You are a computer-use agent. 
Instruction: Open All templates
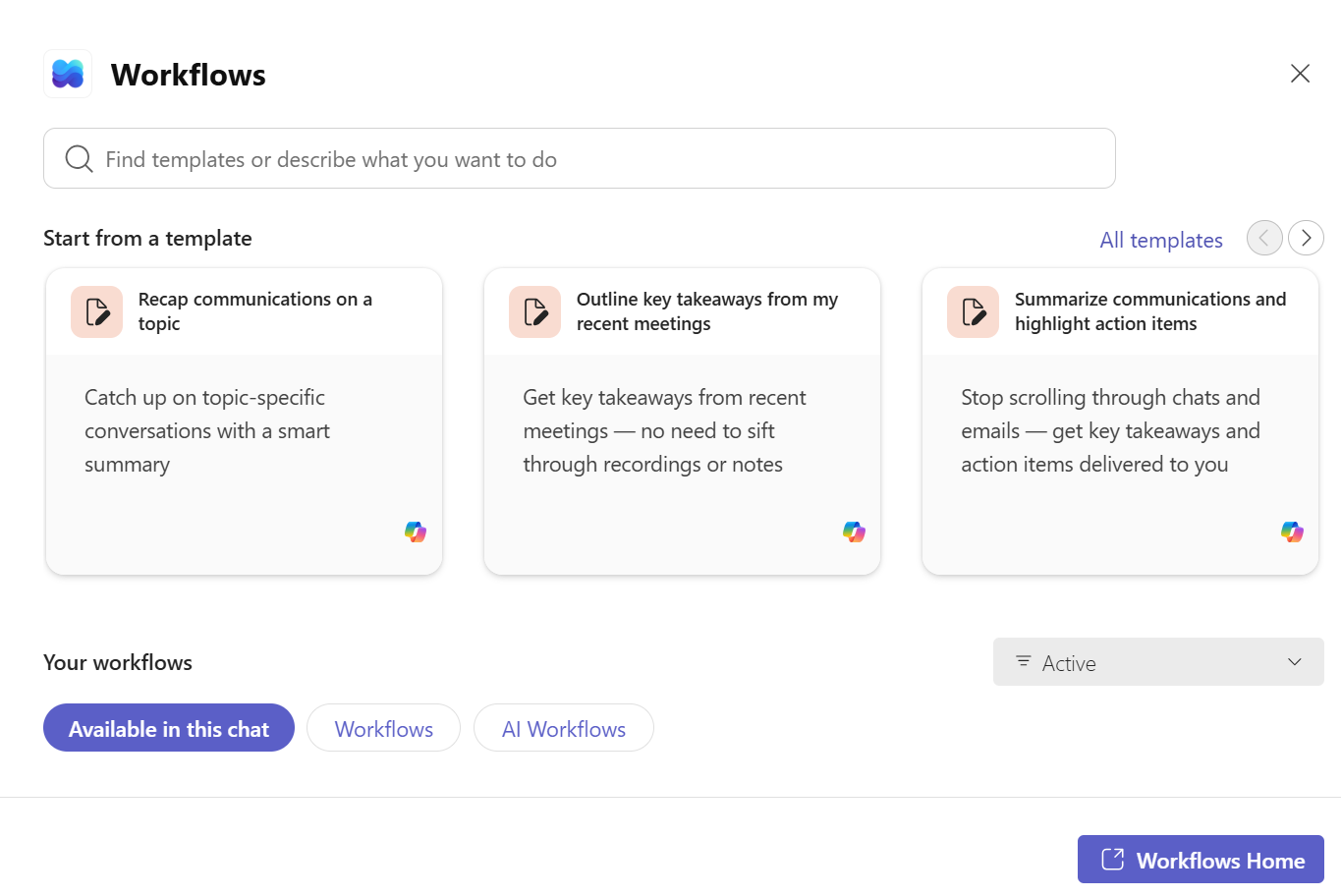click(1160, 240)
